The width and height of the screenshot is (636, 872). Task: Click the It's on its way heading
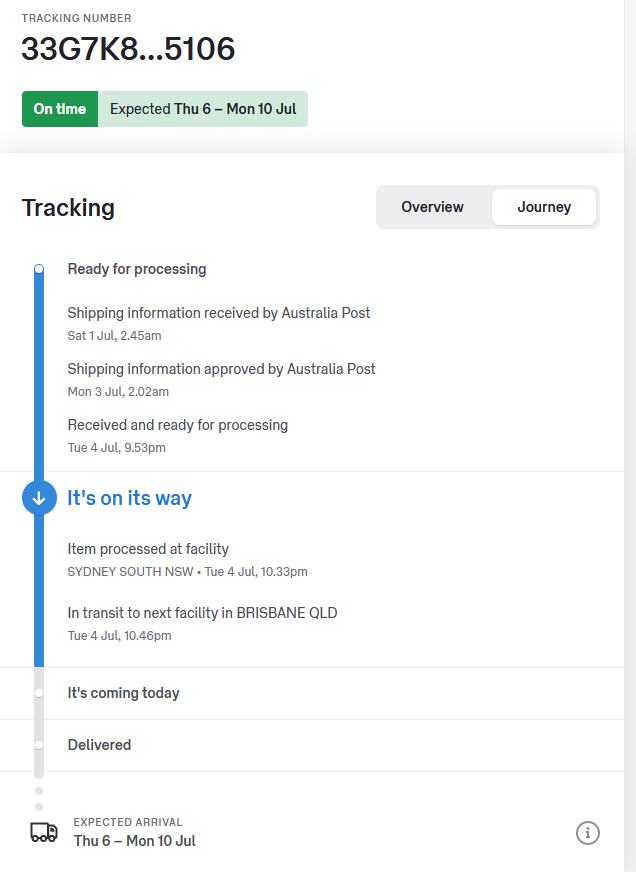(129, 498)
